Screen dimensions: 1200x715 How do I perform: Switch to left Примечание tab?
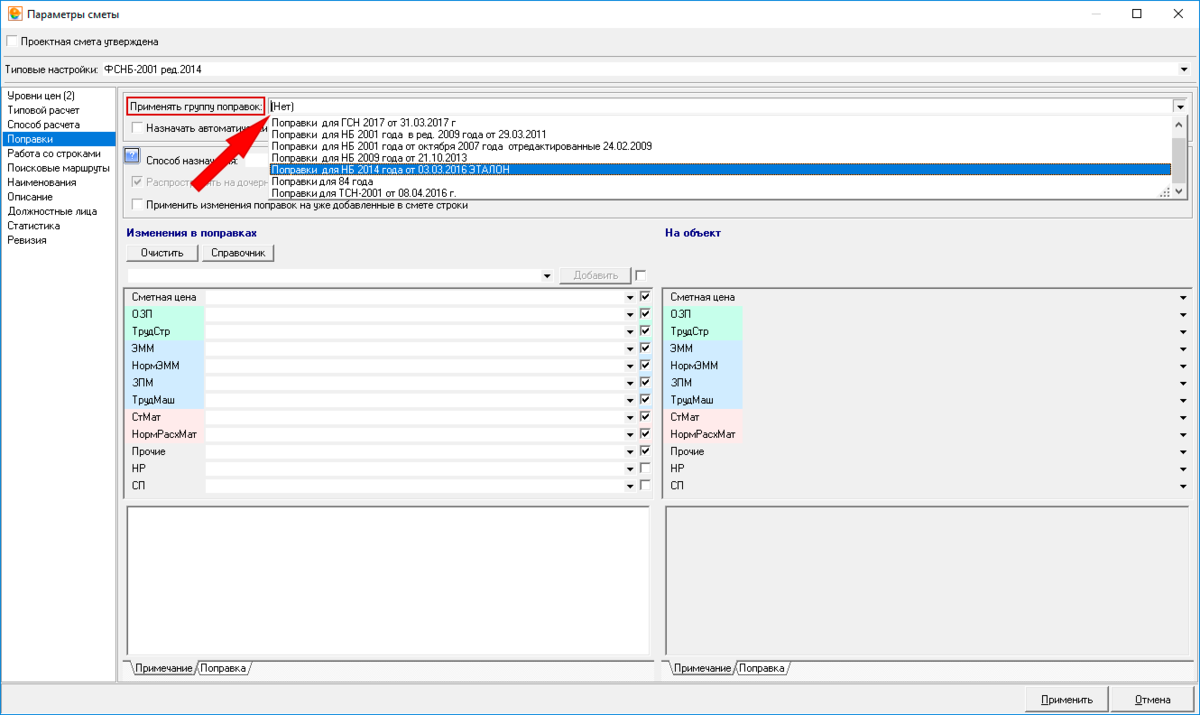point(163,668)
